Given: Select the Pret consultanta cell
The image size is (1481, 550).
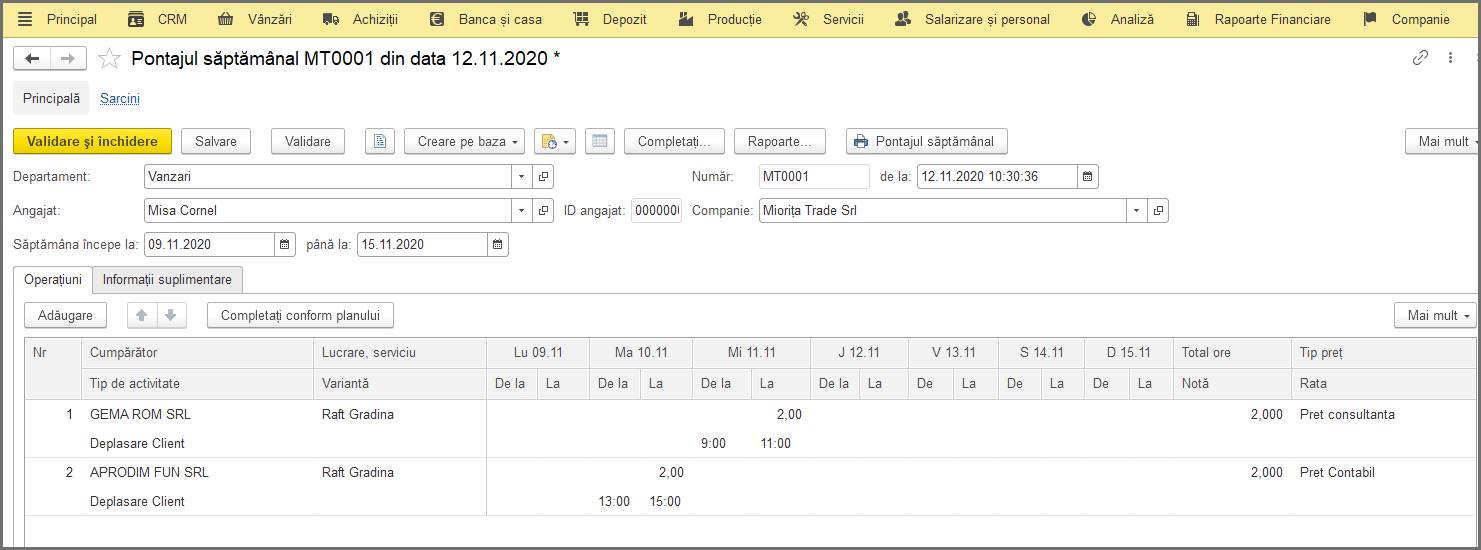Looking at the screenshot, I should pos(1383,414).
